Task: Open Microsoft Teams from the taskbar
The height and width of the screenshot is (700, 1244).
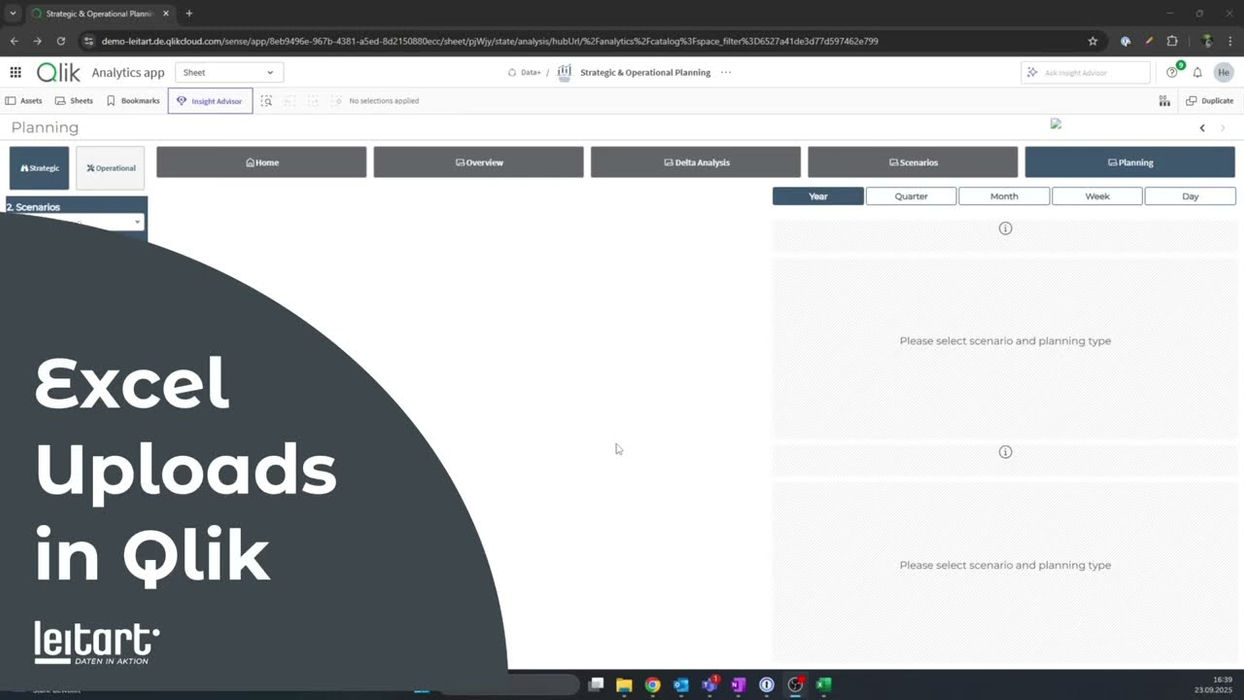Action: click(710, 685)
